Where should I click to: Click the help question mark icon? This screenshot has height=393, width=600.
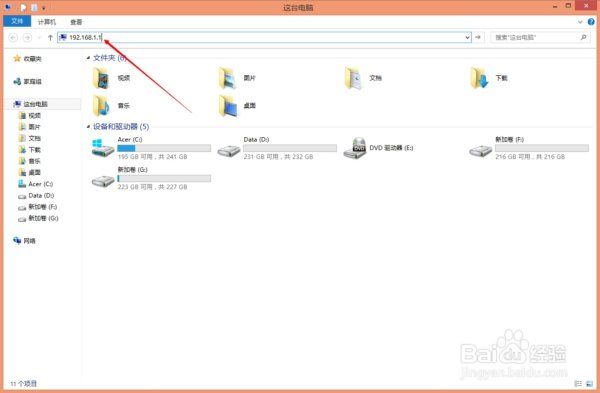pos(591,22)
